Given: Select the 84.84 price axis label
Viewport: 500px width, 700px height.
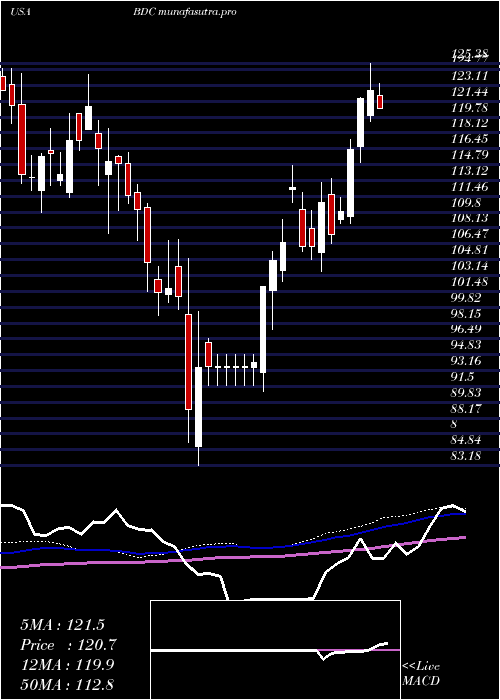Looking at the screenshot, I should click(467, 441).
